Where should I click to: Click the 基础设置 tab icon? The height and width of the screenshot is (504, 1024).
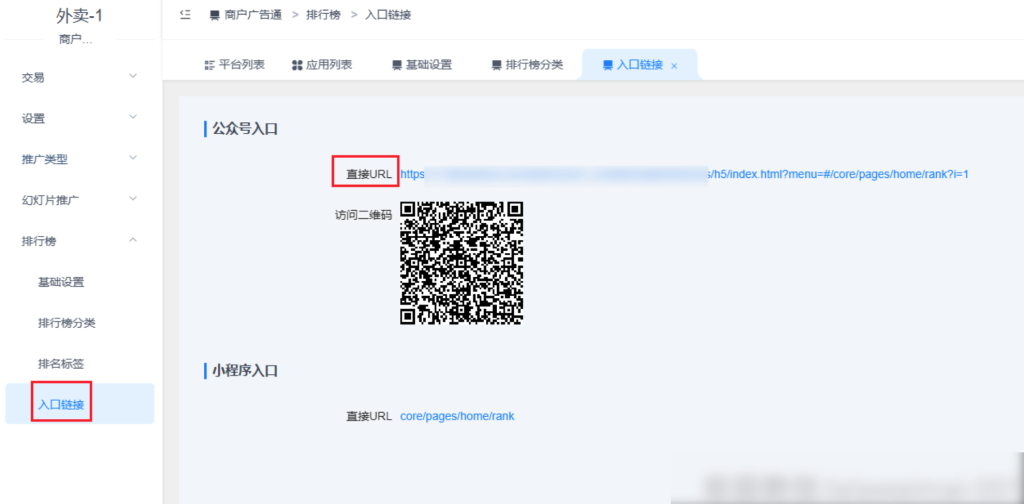tap(397, 65)
